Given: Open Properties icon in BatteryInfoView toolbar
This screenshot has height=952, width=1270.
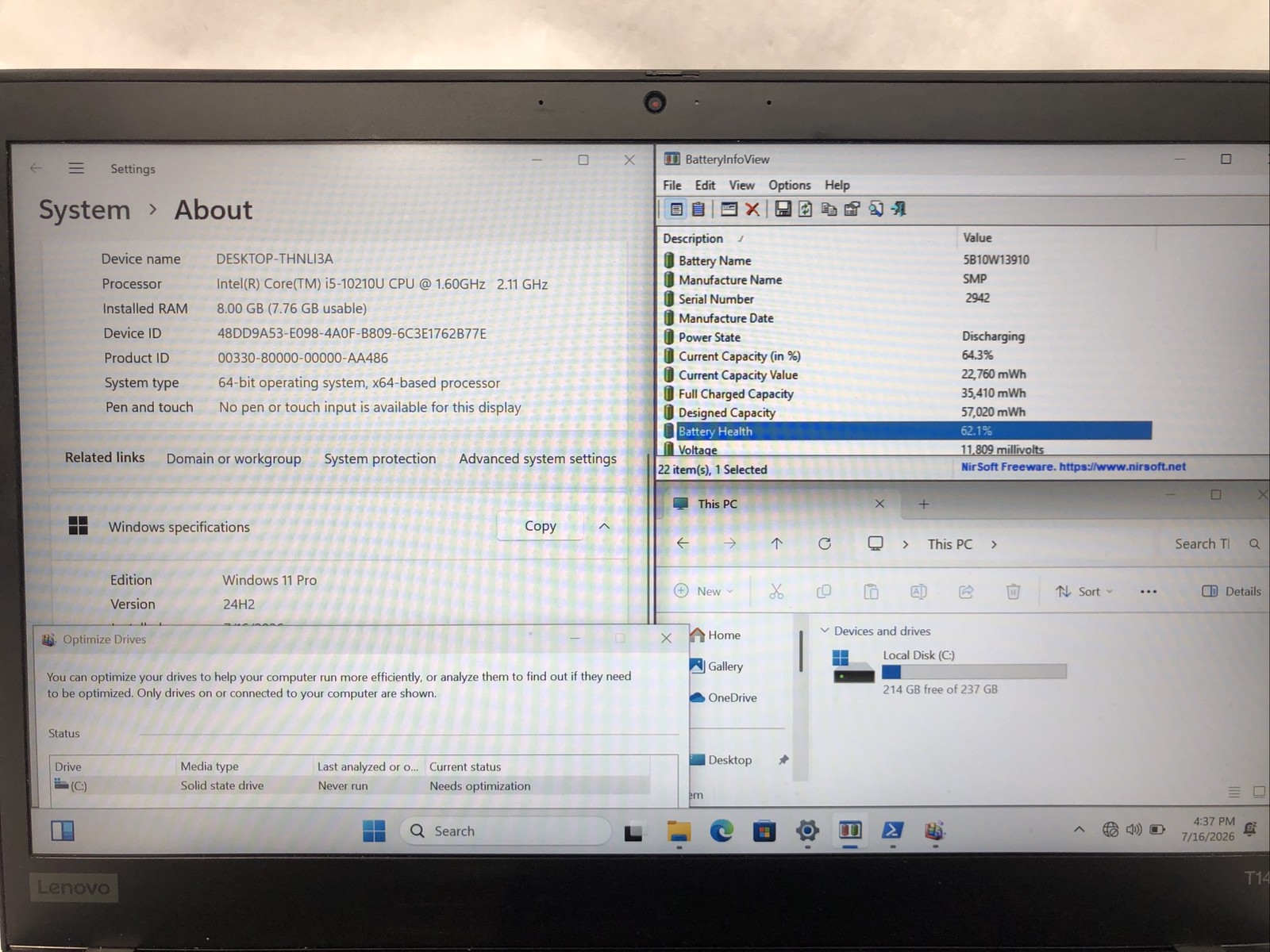Looking at the screenshot, I should click(852, 209).
